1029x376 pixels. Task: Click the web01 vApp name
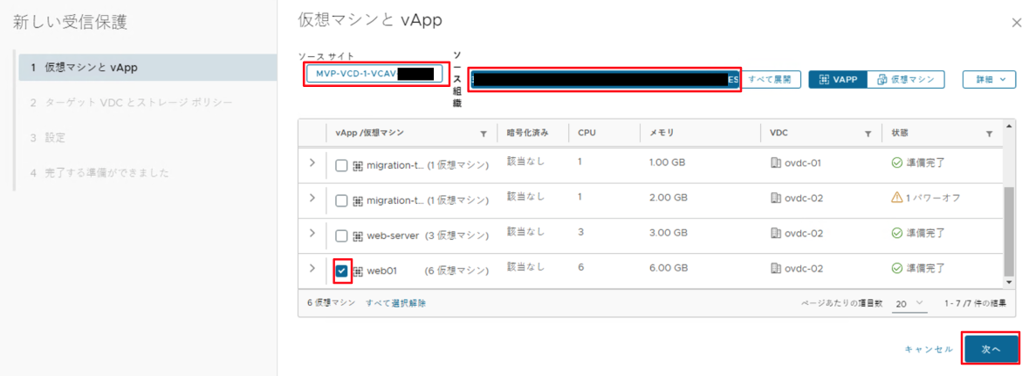coord(383,270)
